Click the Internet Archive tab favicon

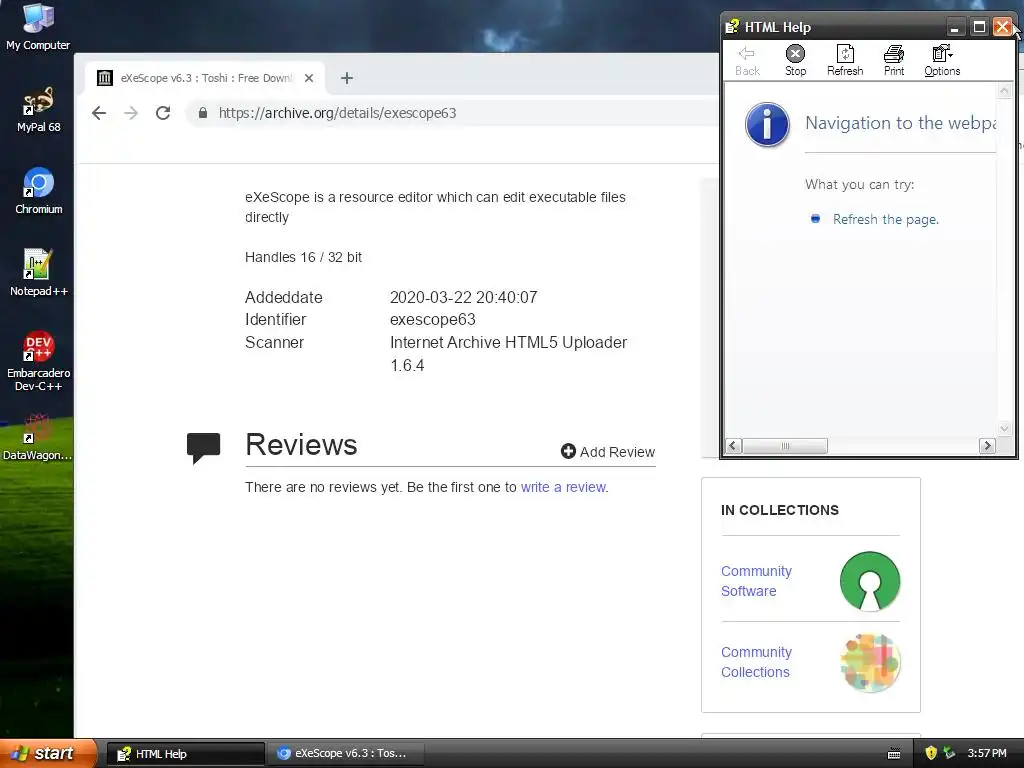(104, 78)
